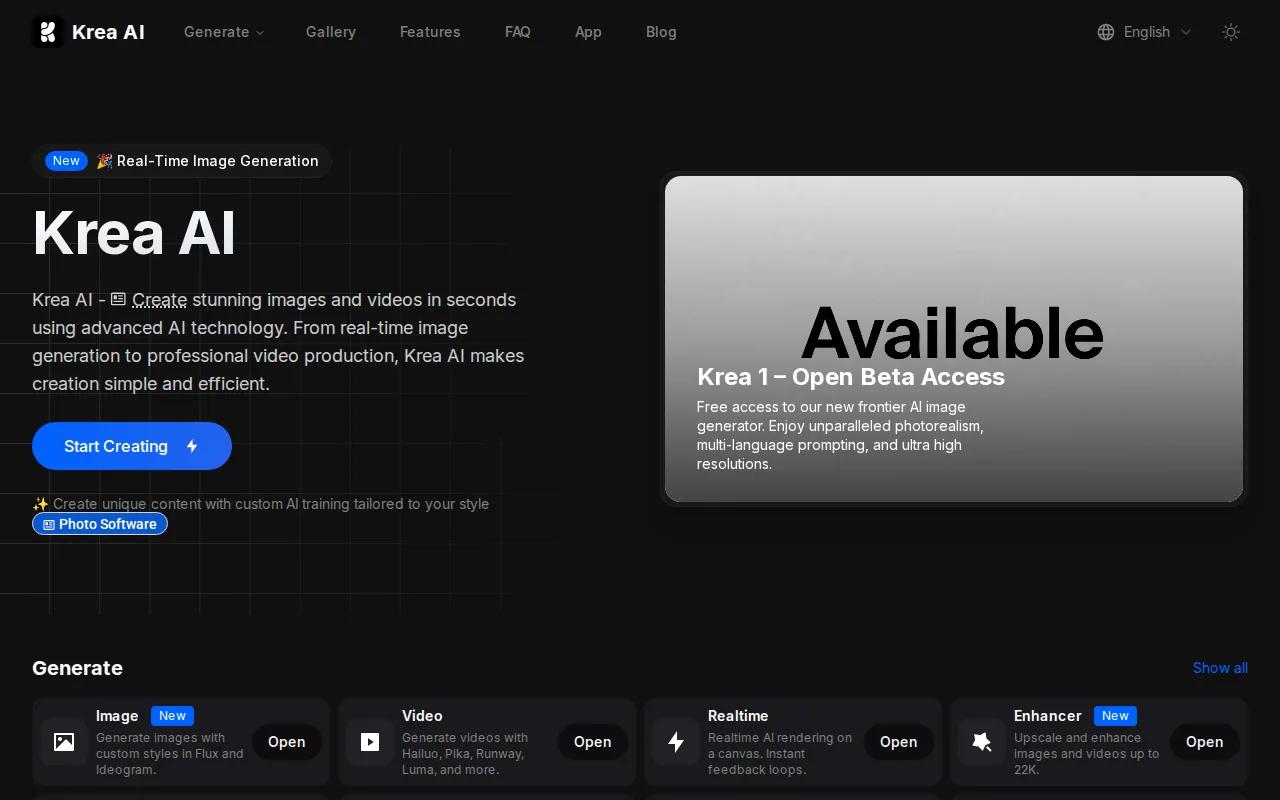
Task: Toggle the light/dark theme sun icon
Action: pos(1231,32)
